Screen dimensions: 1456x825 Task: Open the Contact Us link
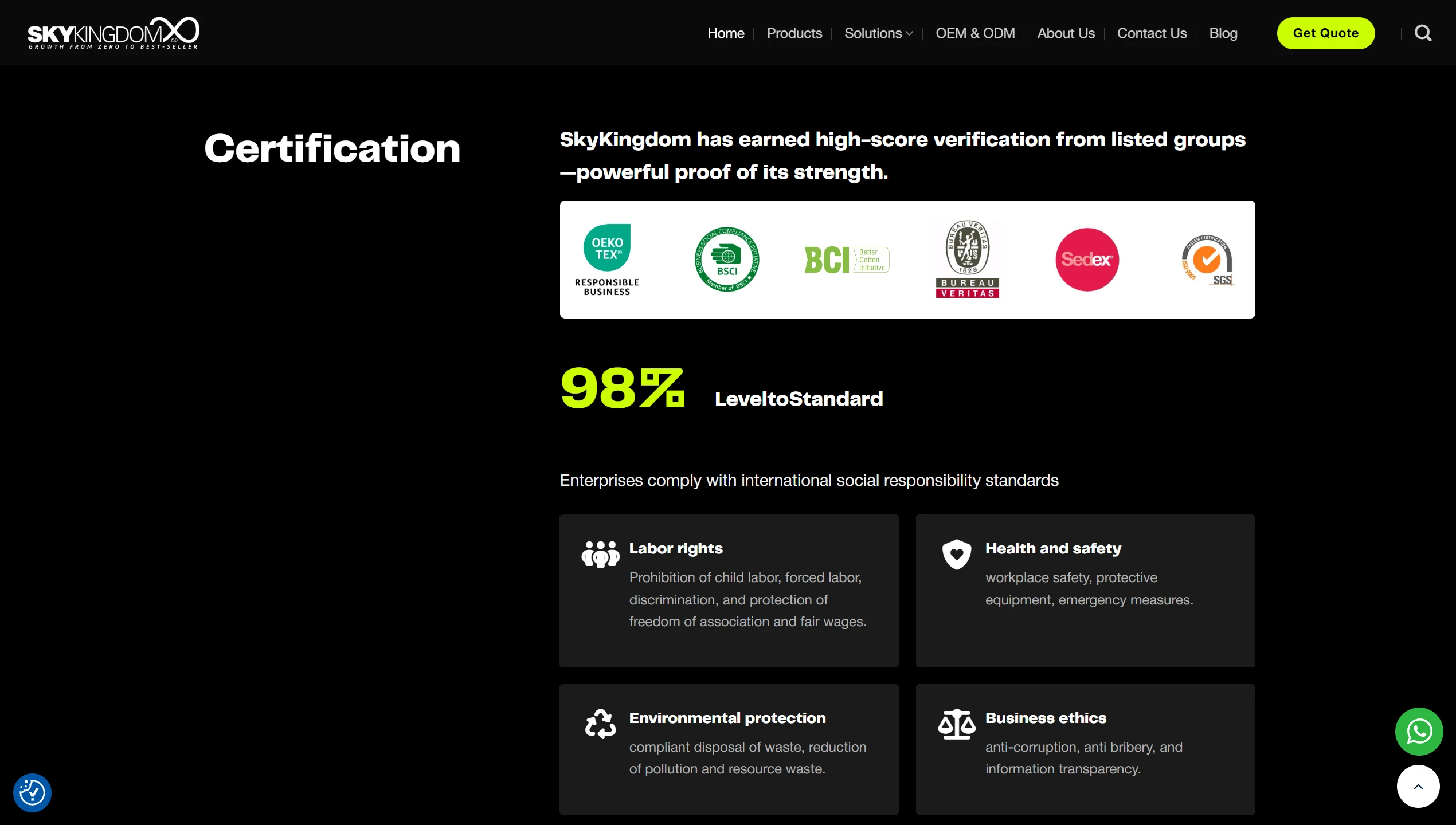click(1152, 33)
